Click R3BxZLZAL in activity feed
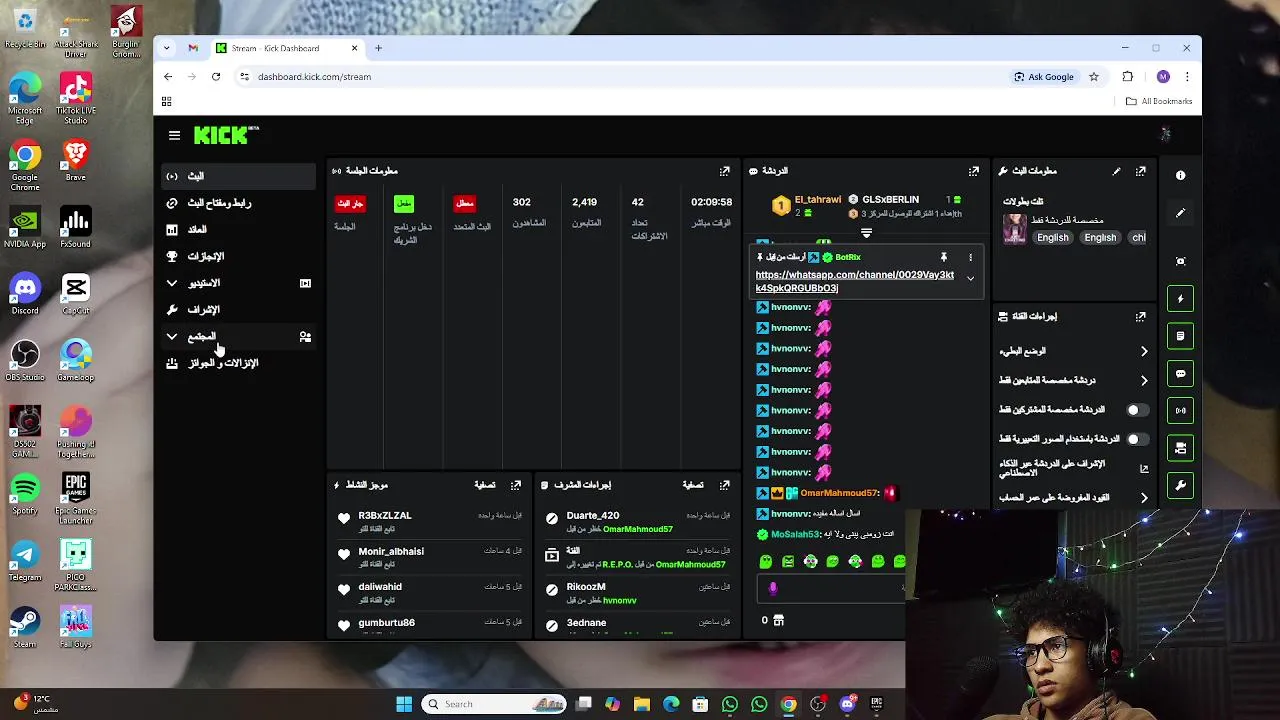This screenshot has width=1280, height=720. pyautogui.click(x=385, y=516)
